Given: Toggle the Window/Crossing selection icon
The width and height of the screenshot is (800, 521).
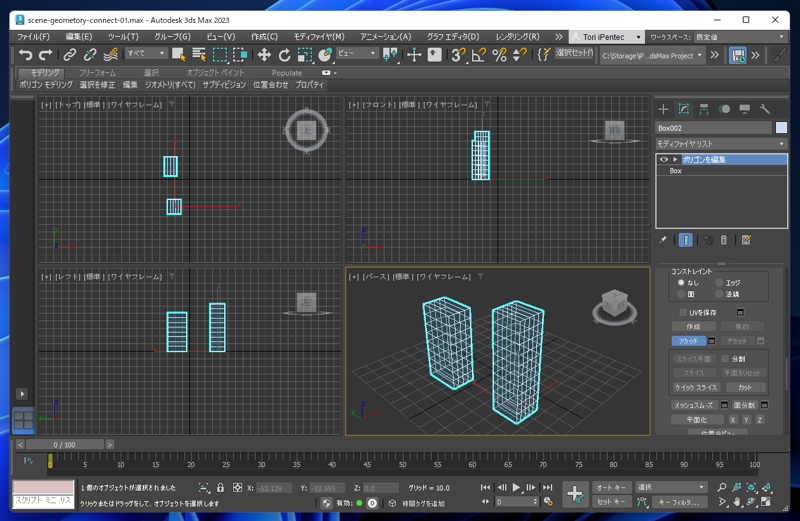Looking at the screenshot, I should tap(240, 54).
